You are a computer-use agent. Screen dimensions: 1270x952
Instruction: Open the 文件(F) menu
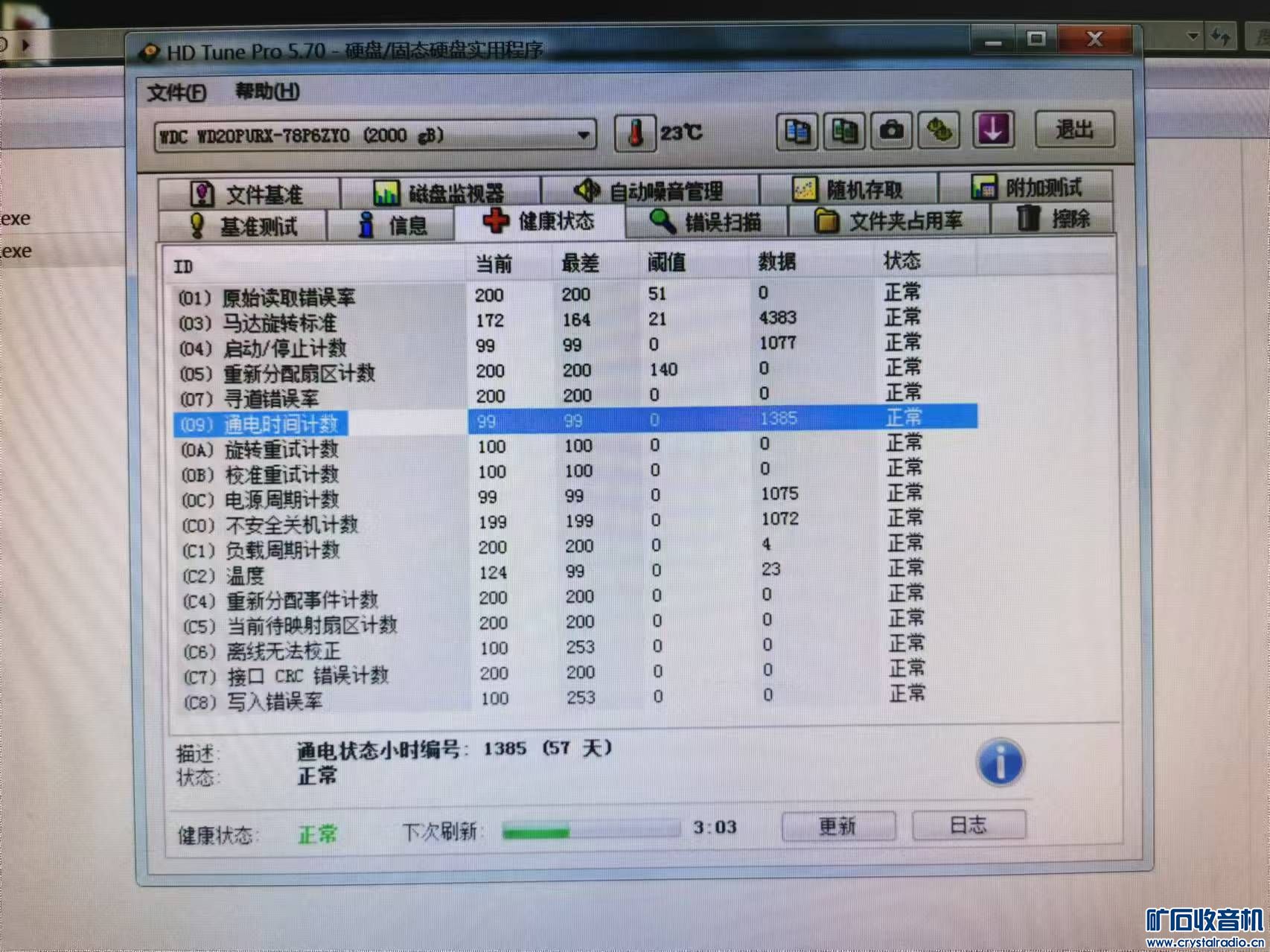pyautogui.click(x=176, y=92)
